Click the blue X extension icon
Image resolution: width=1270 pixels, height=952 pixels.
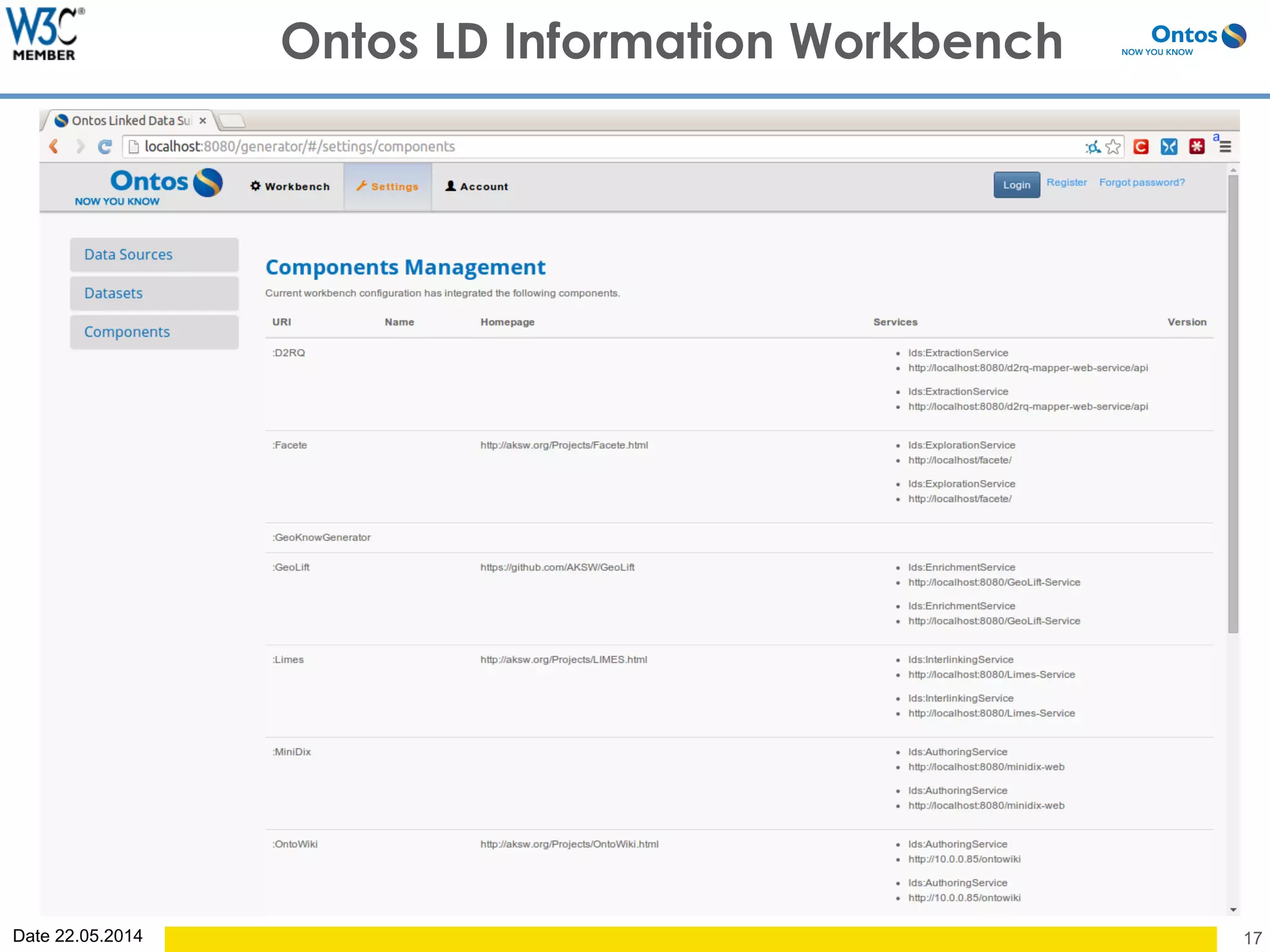pyautogui.click(x=1169, y=147)
